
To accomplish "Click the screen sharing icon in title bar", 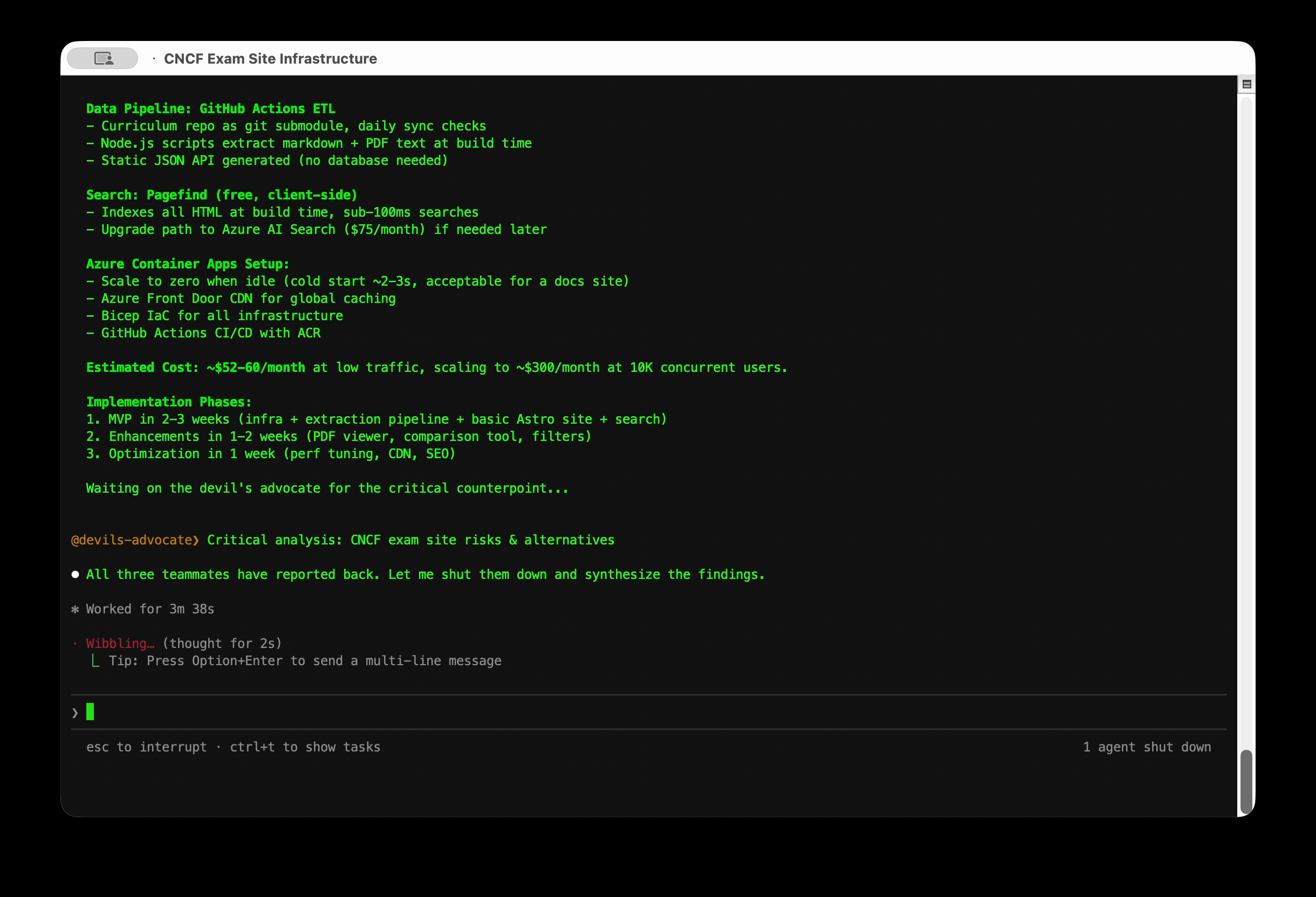I will pyautogui.click(x=103, y=58).
